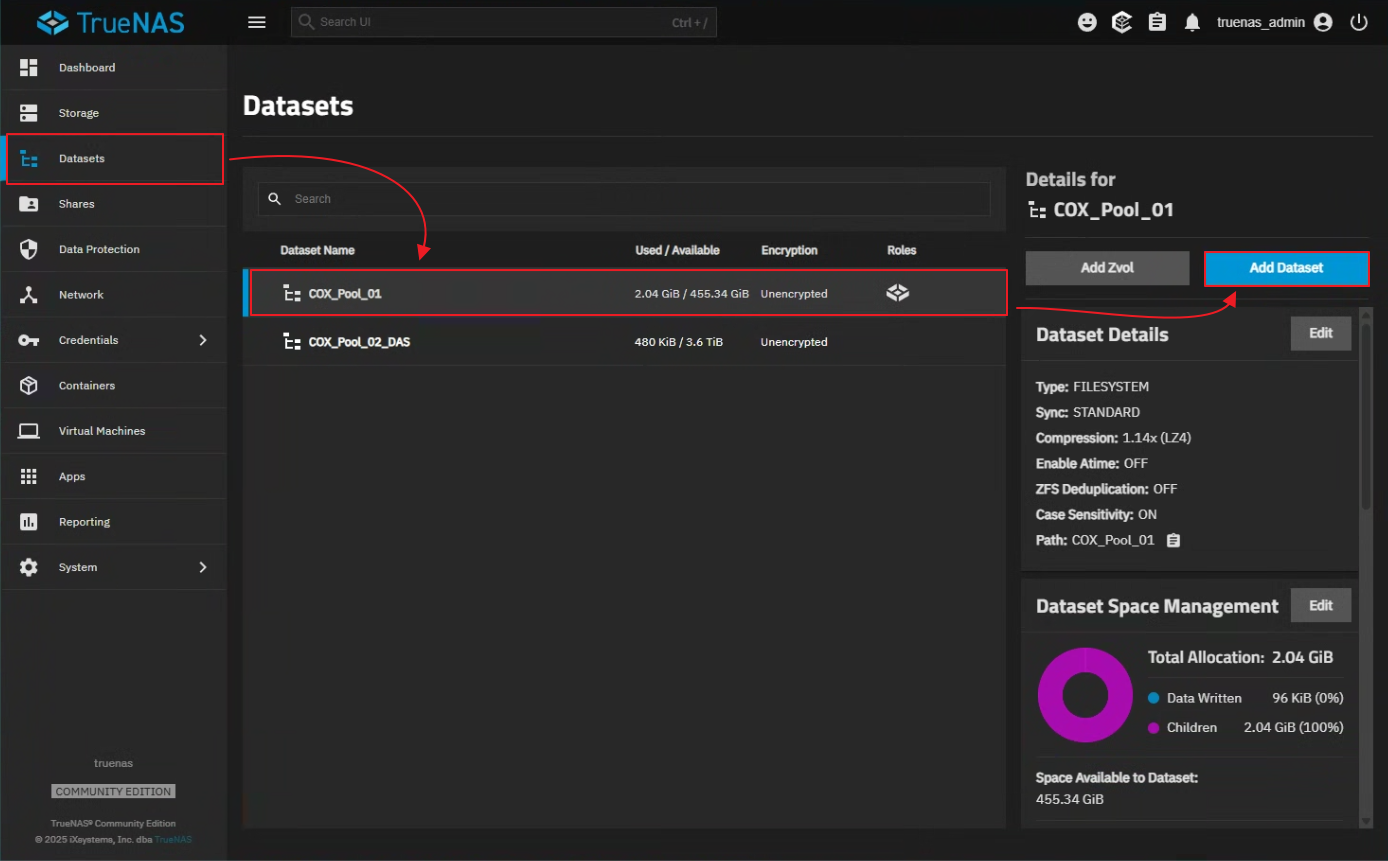Click the COX_Pool_01 roles icon

coord(898,293)
